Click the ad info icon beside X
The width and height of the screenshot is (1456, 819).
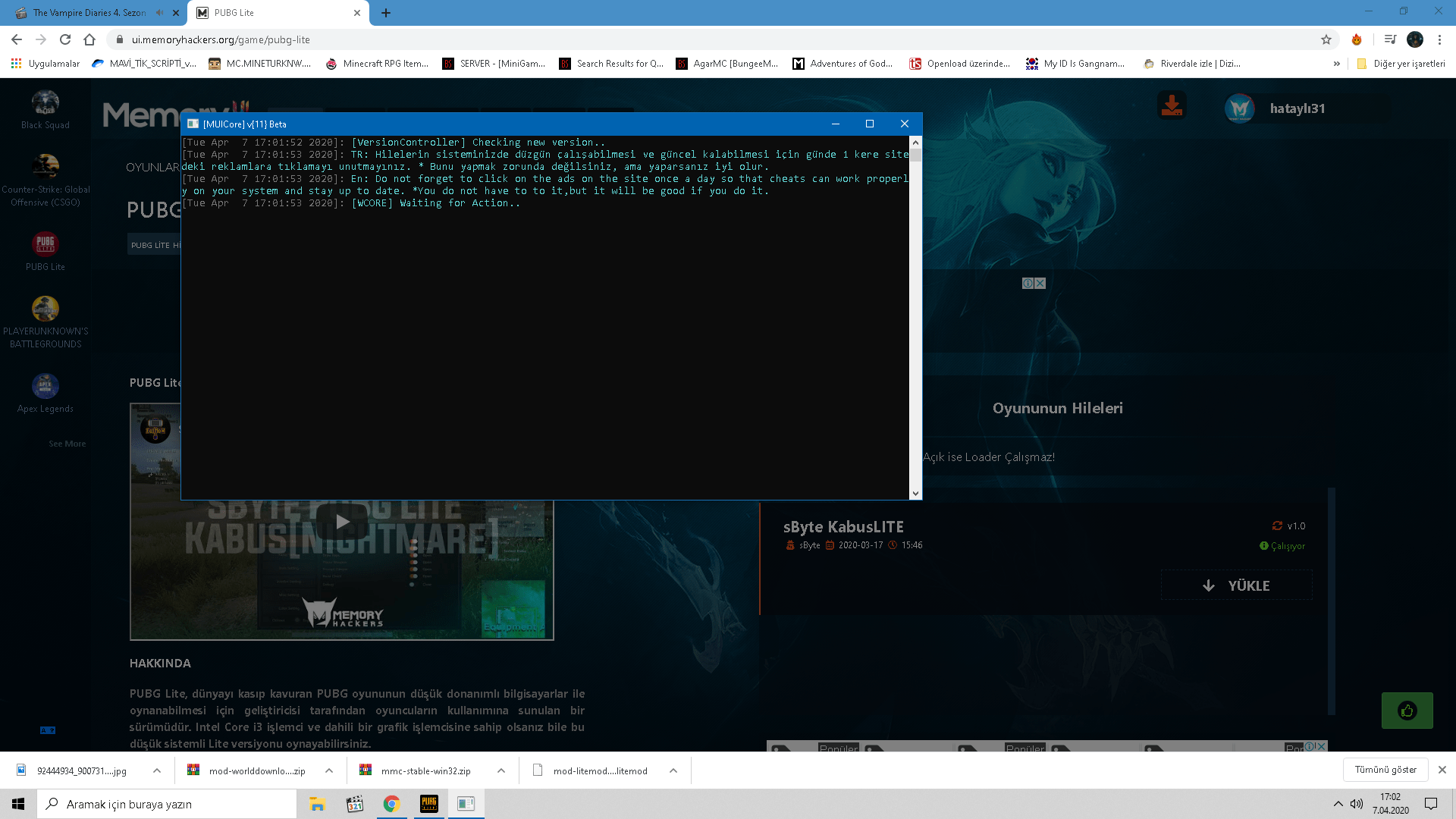click(1028, 283)
